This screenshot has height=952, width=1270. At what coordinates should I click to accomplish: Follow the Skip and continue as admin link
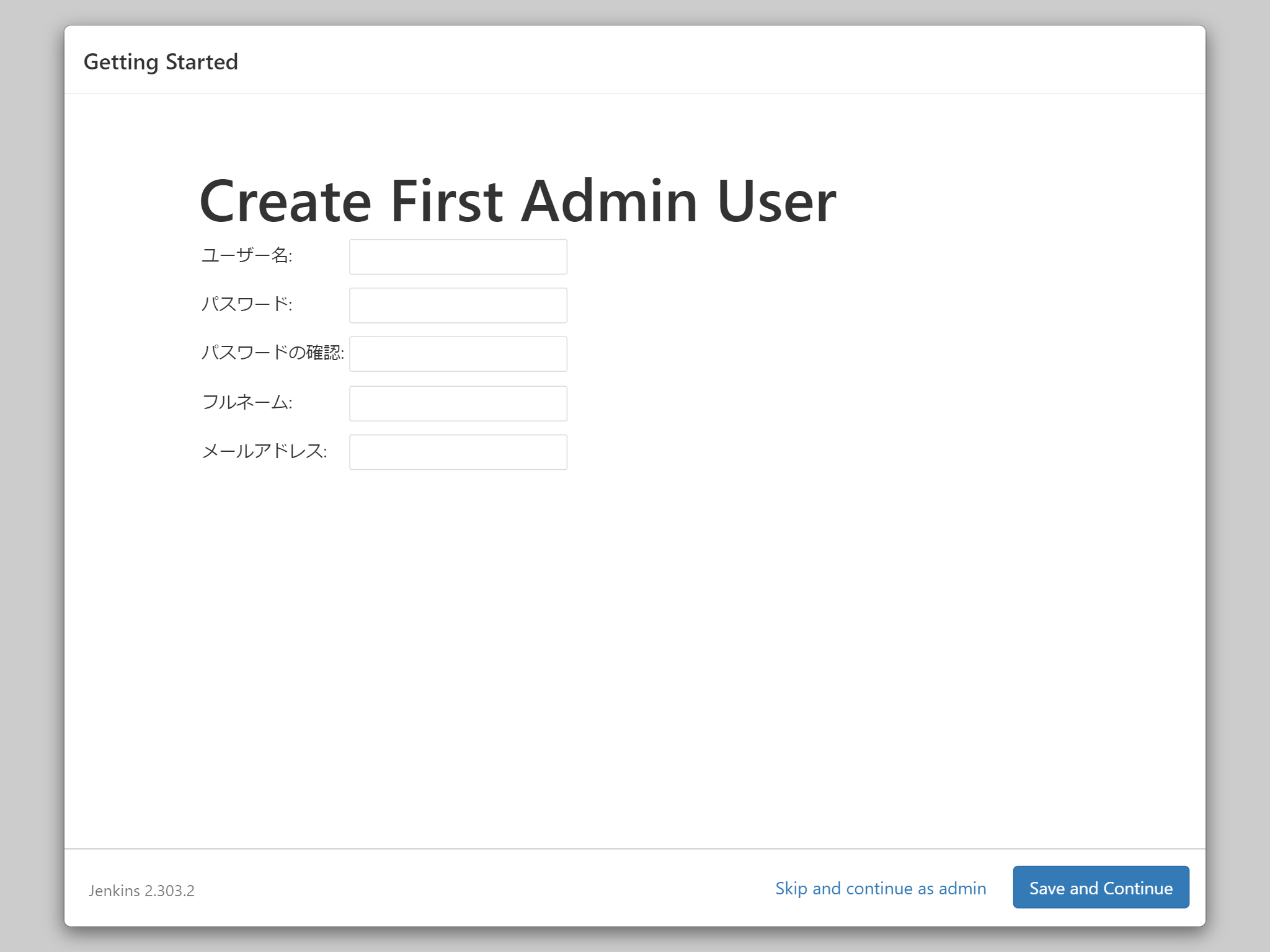[x=880, y=888]
